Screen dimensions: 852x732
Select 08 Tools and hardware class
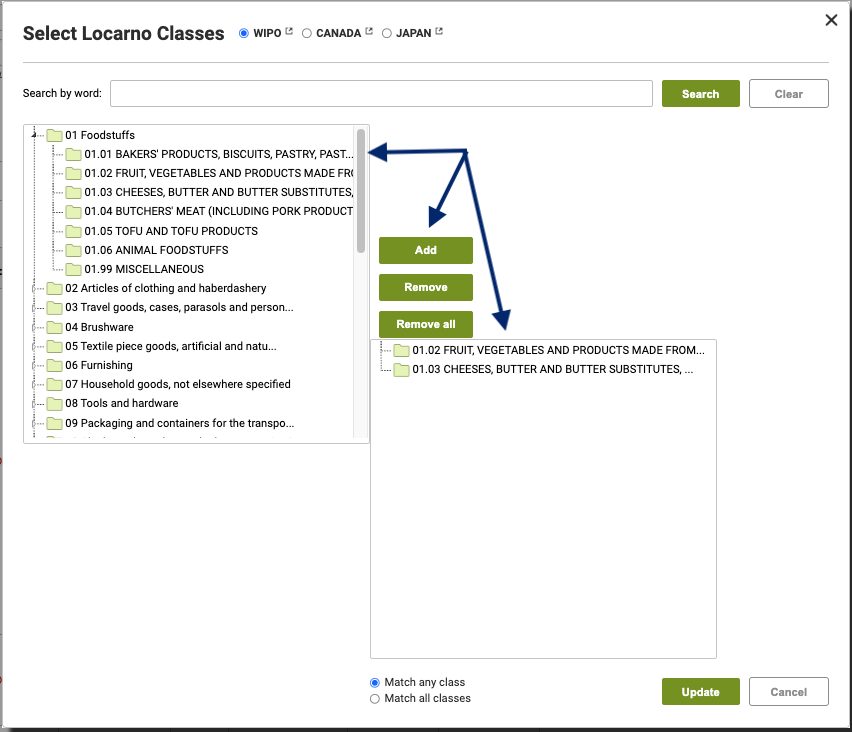122,404
